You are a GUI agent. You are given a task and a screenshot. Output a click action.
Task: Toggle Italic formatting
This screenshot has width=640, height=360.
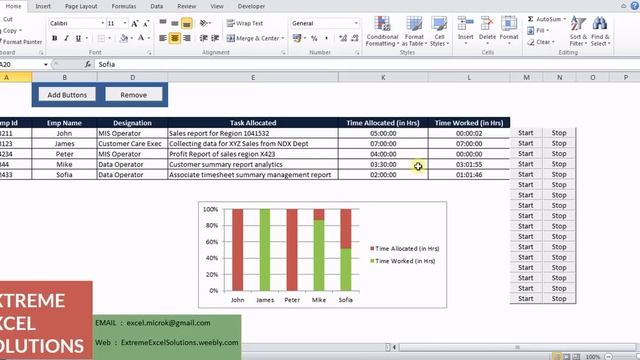tap(66, 38)
